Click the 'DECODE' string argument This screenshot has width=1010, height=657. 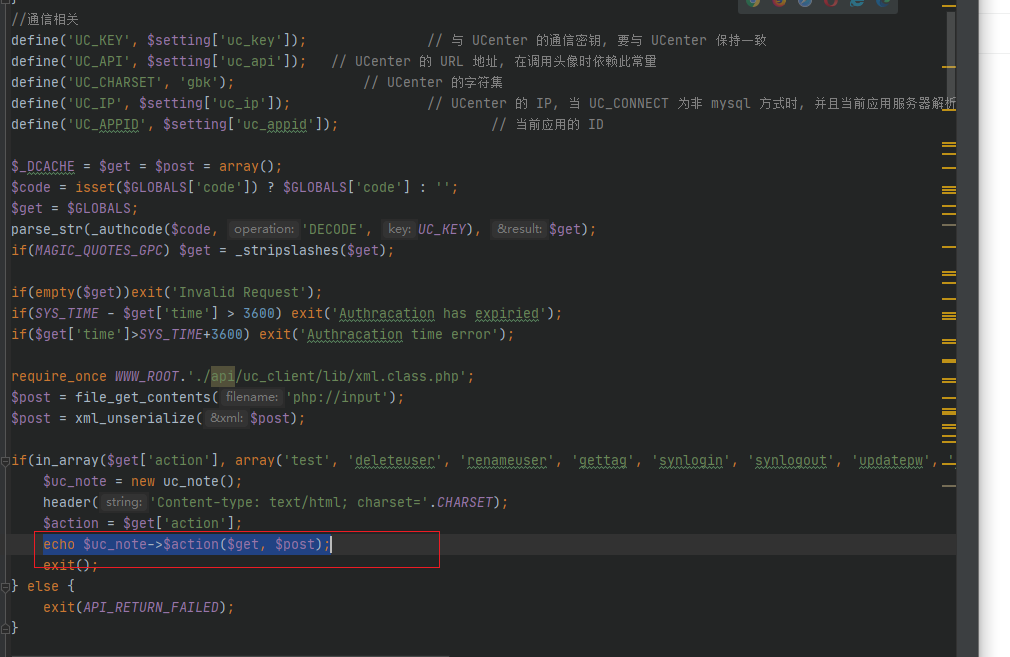(333, 229)
